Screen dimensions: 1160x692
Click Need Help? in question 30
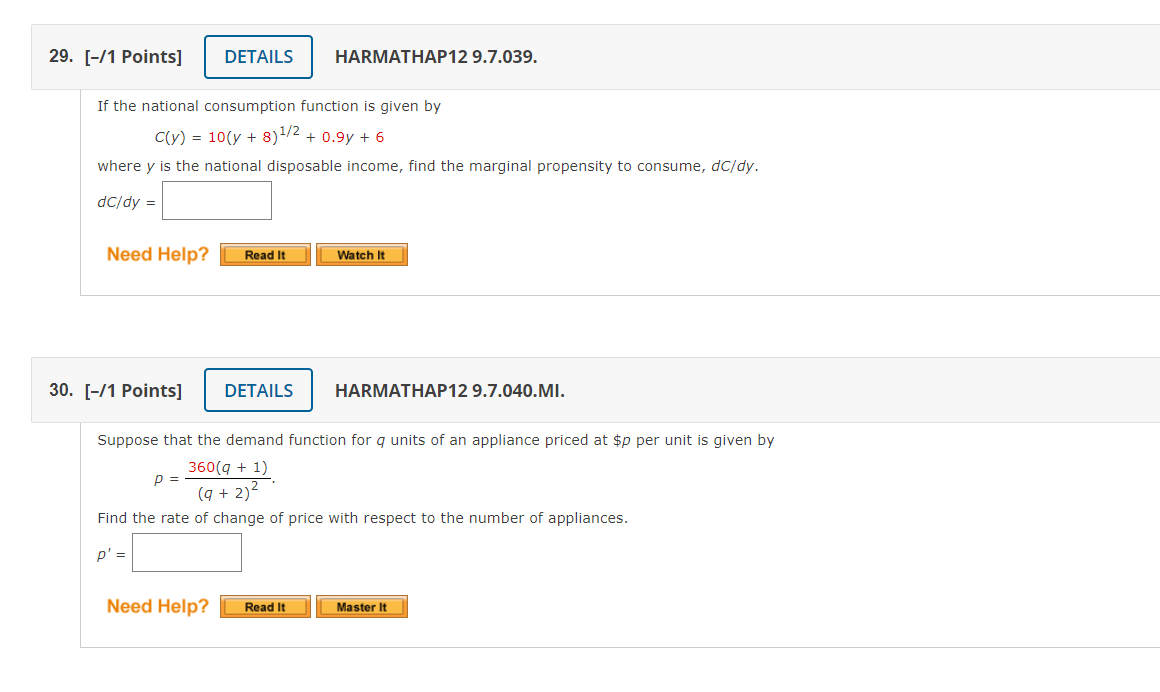(157, 606)
